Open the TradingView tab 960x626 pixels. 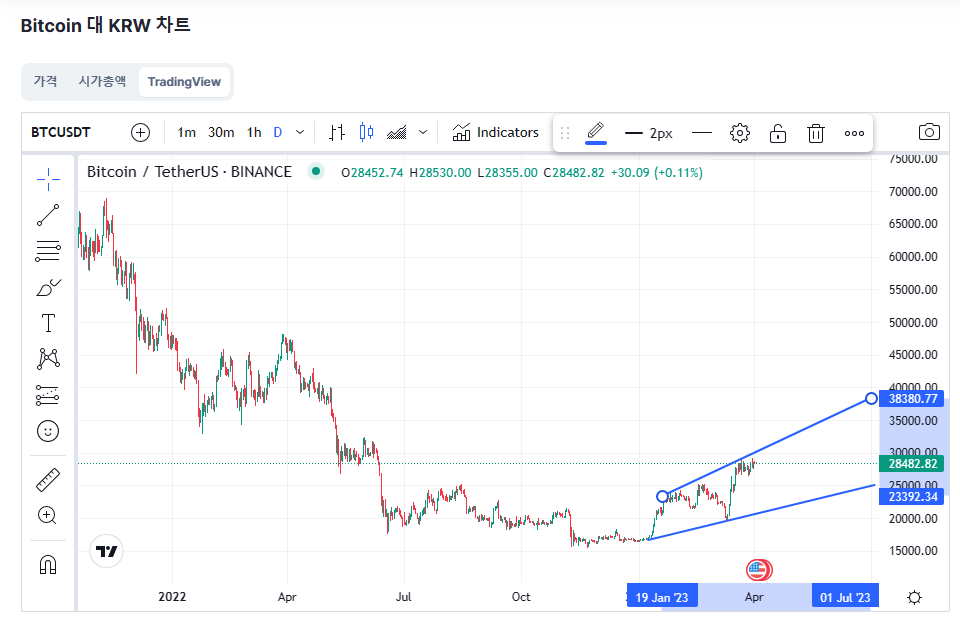click(184, 81)
